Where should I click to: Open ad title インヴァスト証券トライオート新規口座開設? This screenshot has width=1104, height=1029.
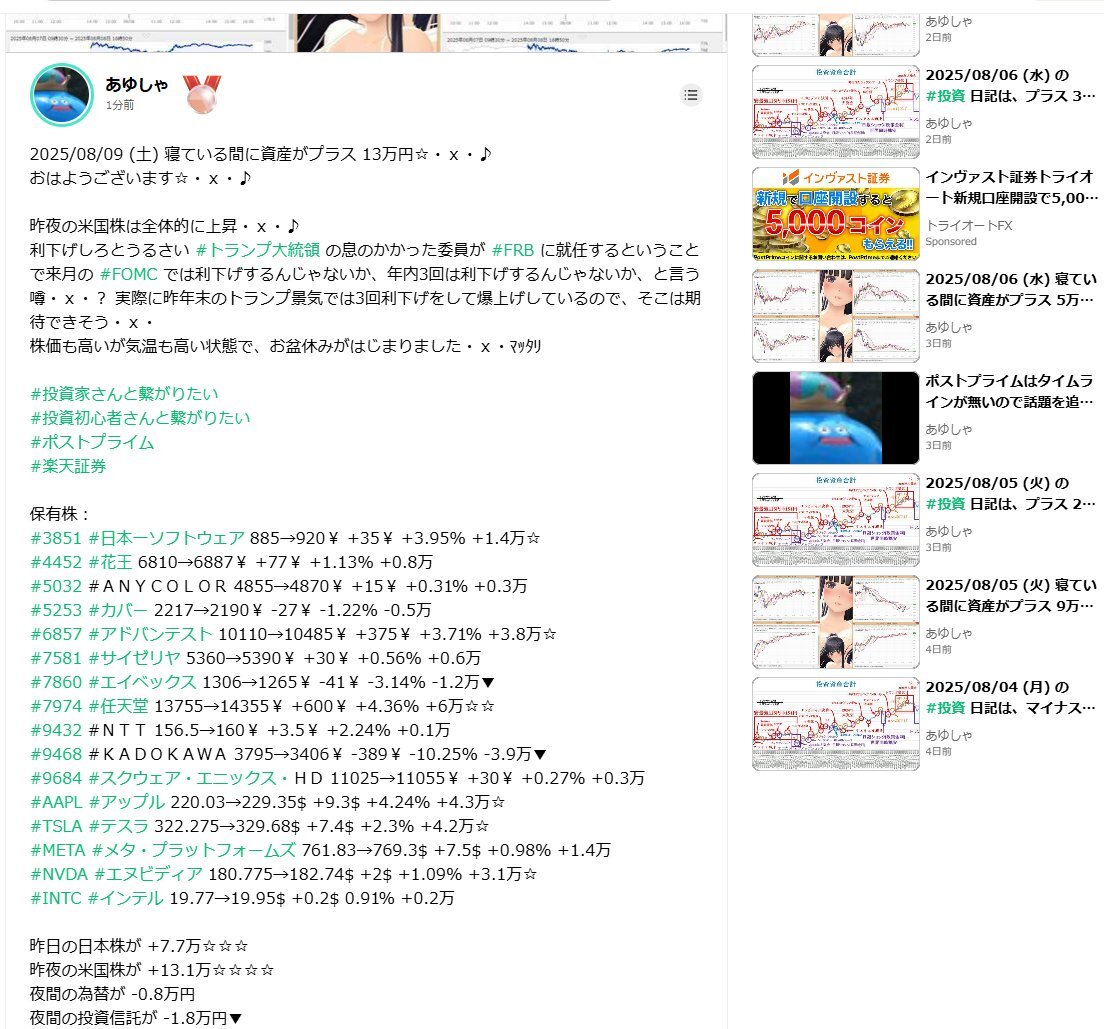[1011, 187]
